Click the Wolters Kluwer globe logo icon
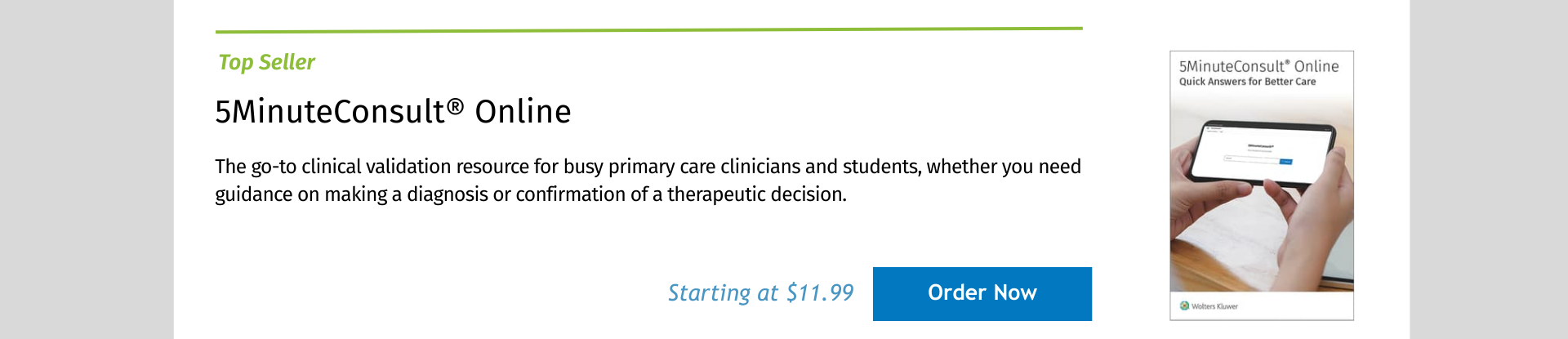 coord(1184,306)
